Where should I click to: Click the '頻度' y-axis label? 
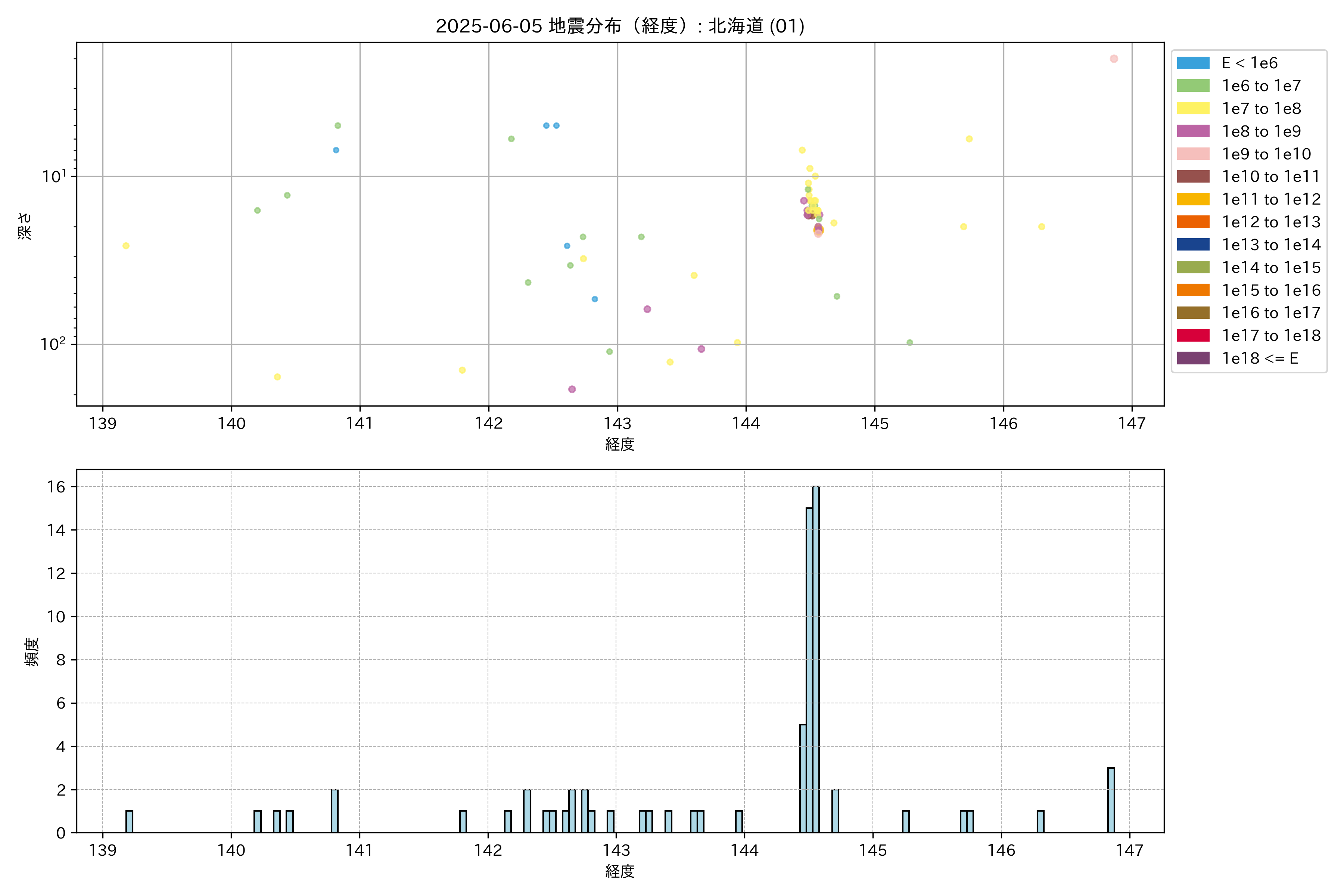[32, 651]
